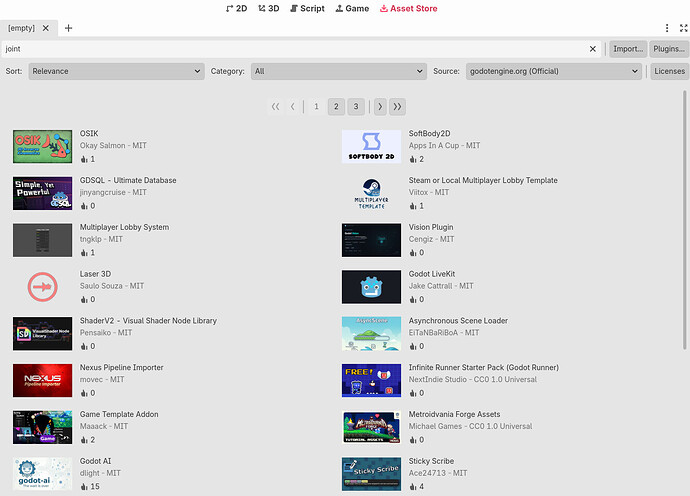Open the Script workspace

(307, 8)
